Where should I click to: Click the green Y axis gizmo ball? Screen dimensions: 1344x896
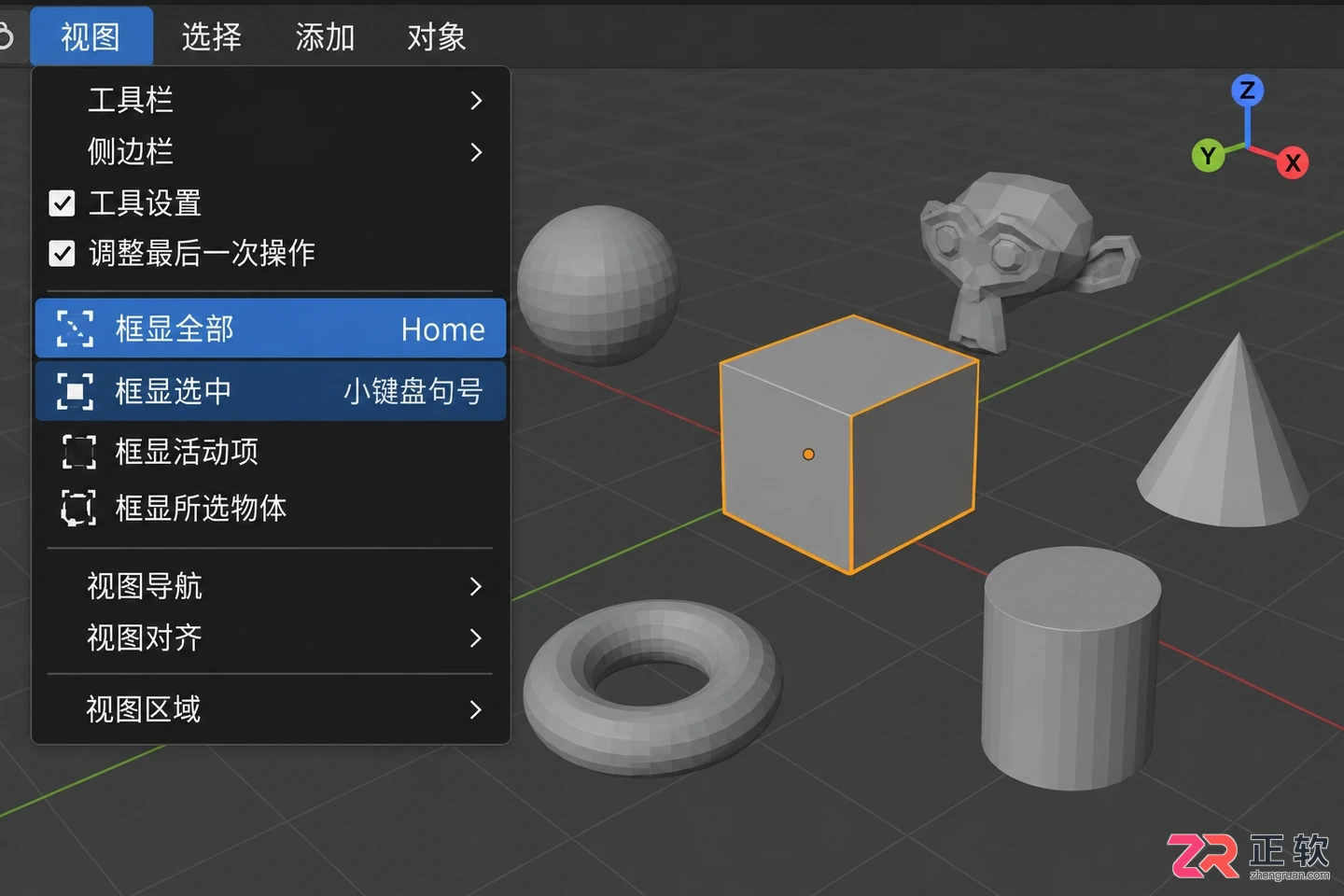click(1209, 155)
